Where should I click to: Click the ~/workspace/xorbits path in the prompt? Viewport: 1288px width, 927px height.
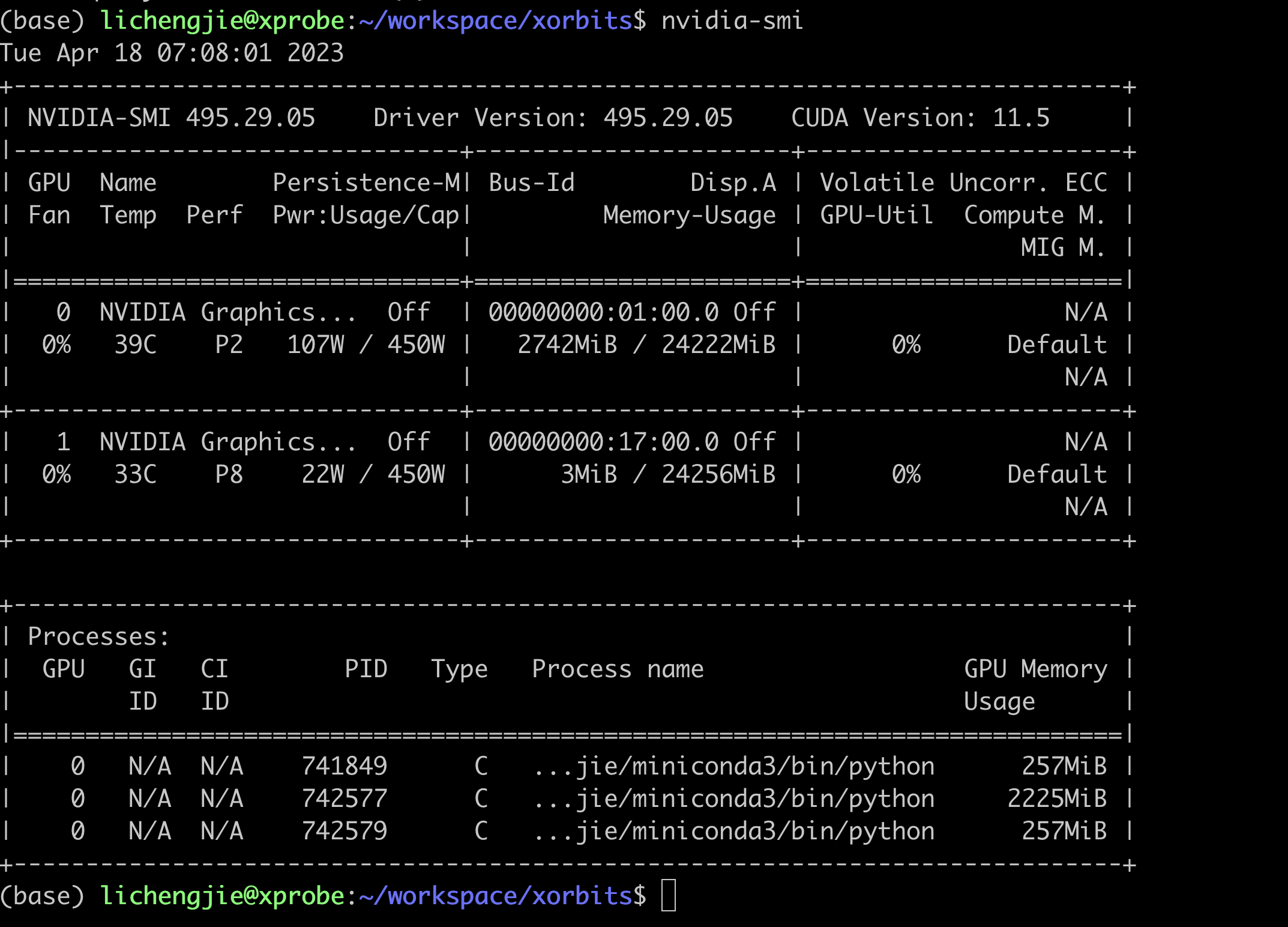tap(492, 20)
